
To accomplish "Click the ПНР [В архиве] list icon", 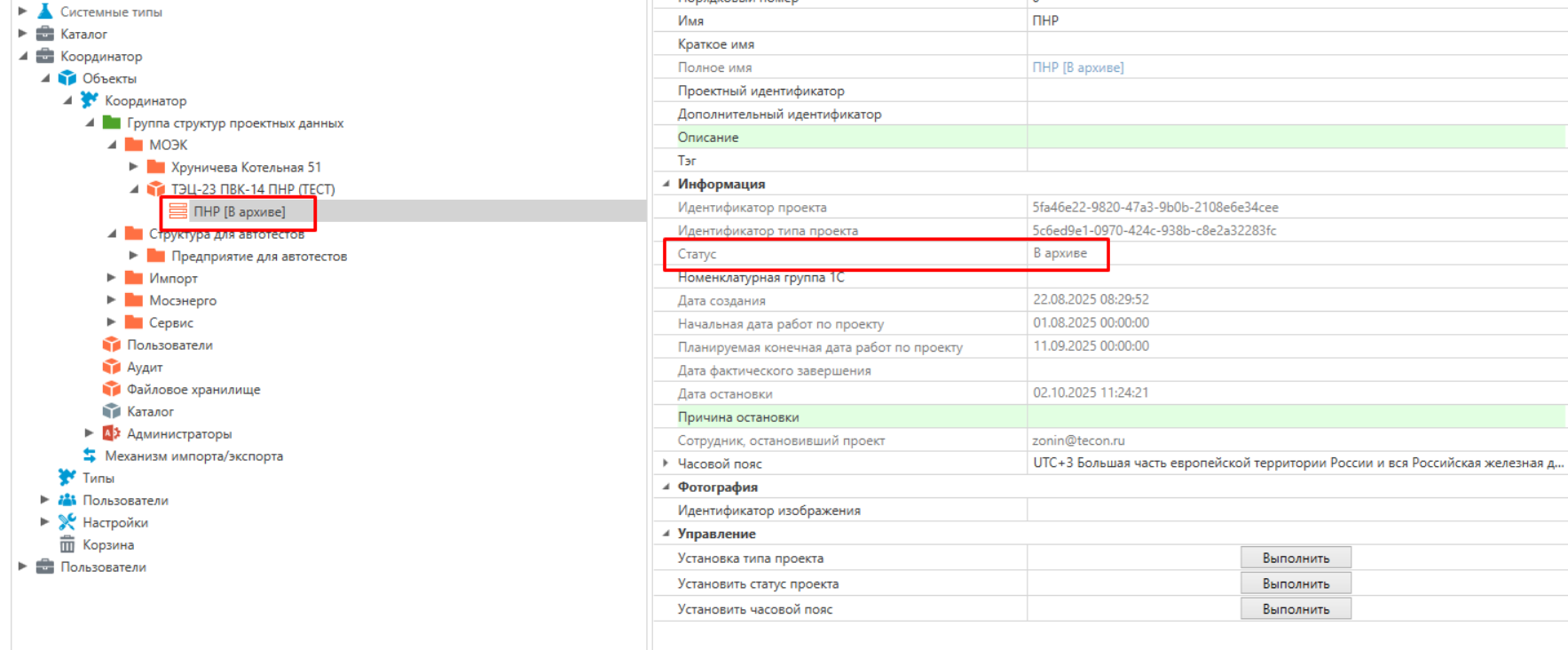I will [x=178, y=211].
